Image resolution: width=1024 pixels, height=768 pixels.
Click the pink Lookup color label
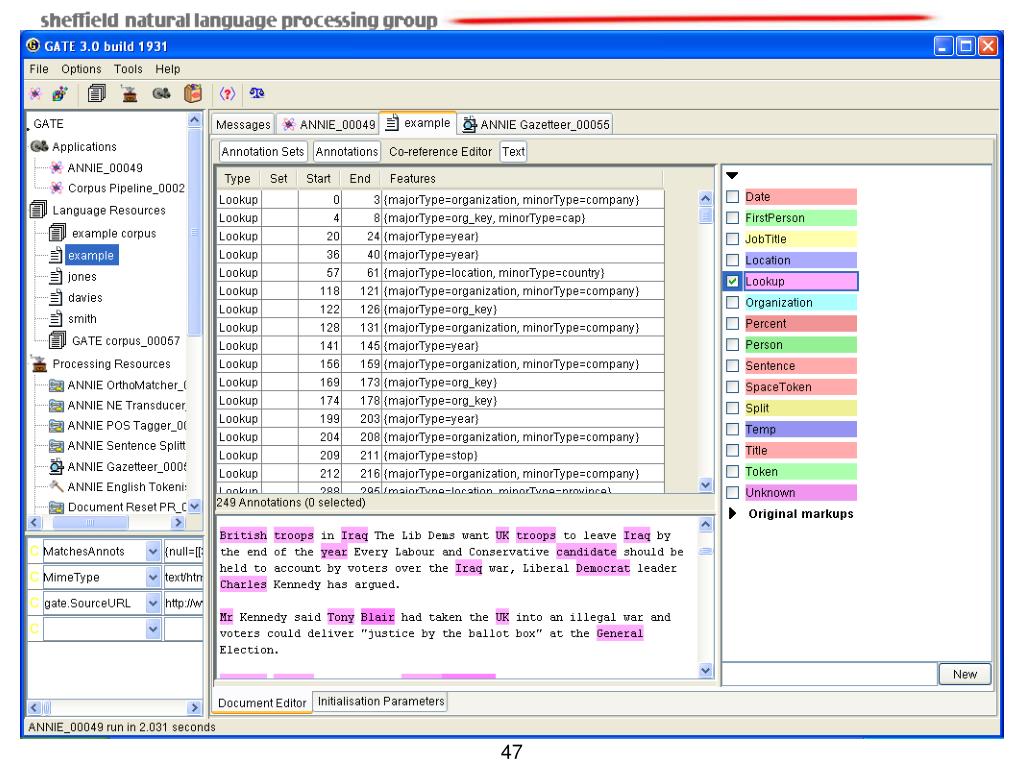click(800, 281)
